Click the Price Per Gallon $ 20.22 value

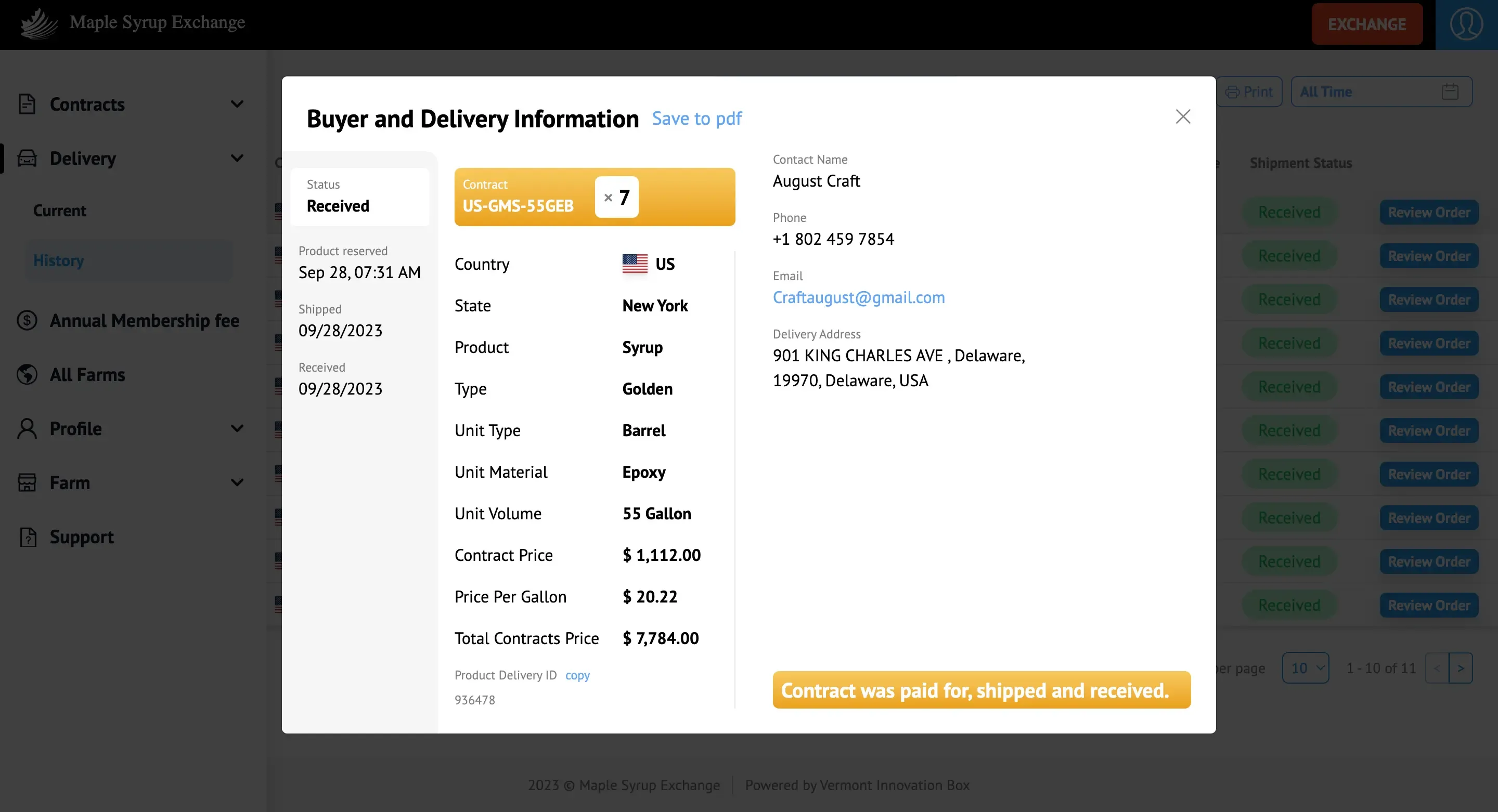[650, 596]
